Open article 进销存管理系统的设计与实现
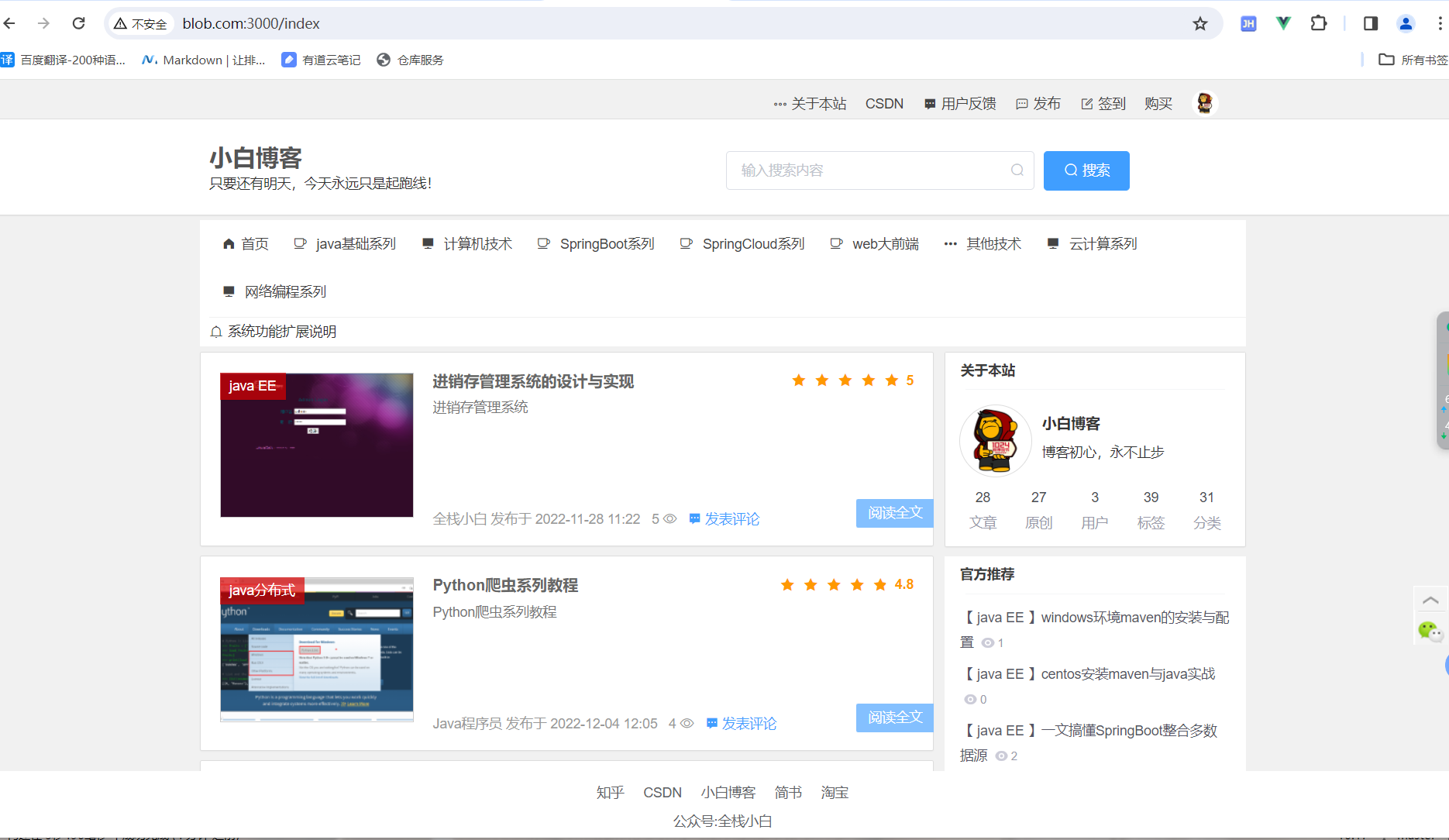The height and width of the screenshot is (840, 1449). point(533,381)
